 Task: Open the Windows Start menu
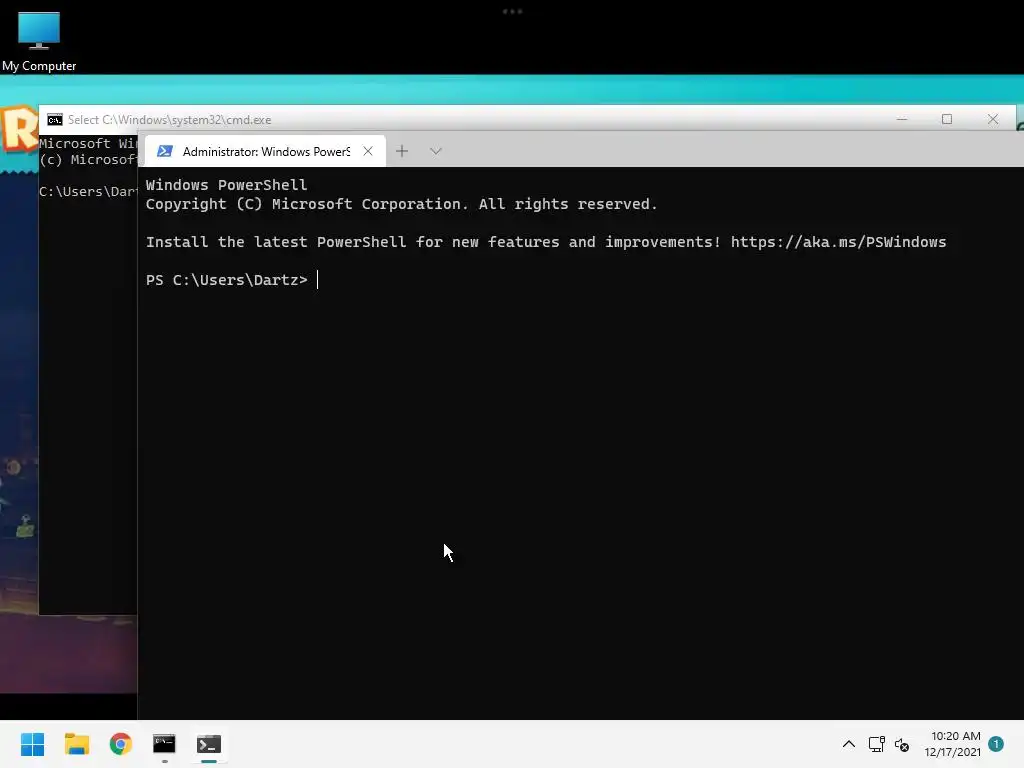click(32, 744)
